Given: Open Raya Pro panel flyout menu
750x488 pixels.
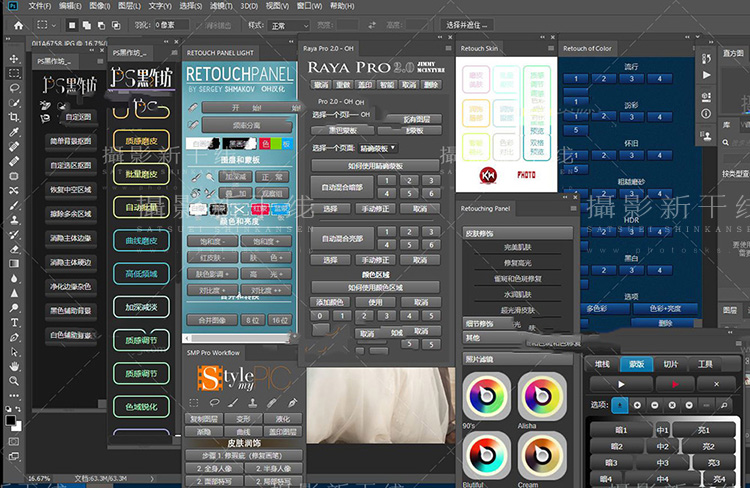Looking at the screenshot, I should point(448,48).
